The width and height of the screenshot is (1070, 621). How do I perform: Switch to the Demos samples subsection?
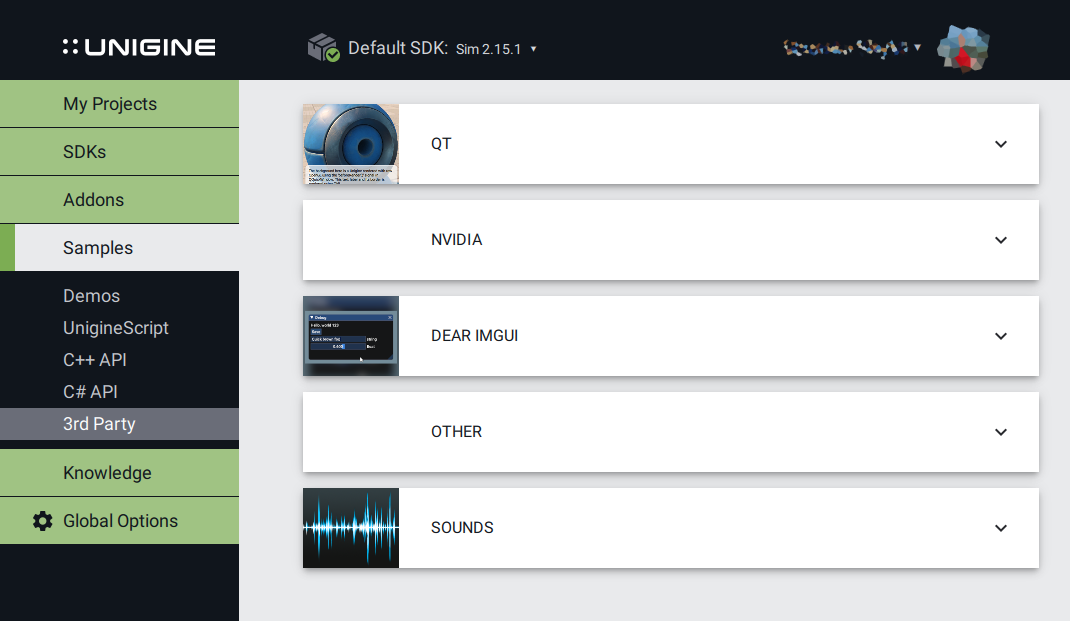tap(91, 296)
